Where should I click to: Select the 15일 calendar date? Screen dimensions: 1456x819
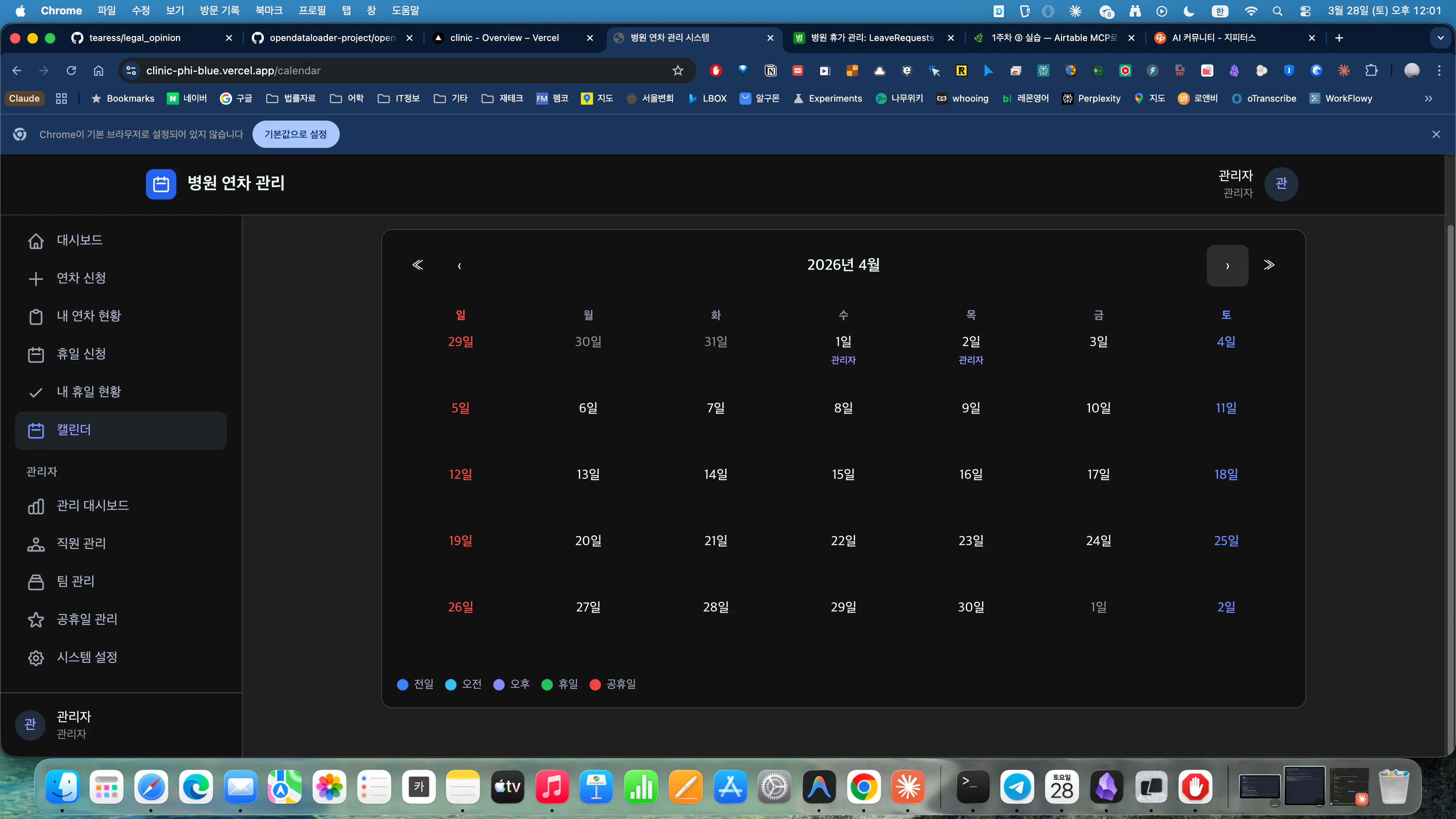coord(843,474)
